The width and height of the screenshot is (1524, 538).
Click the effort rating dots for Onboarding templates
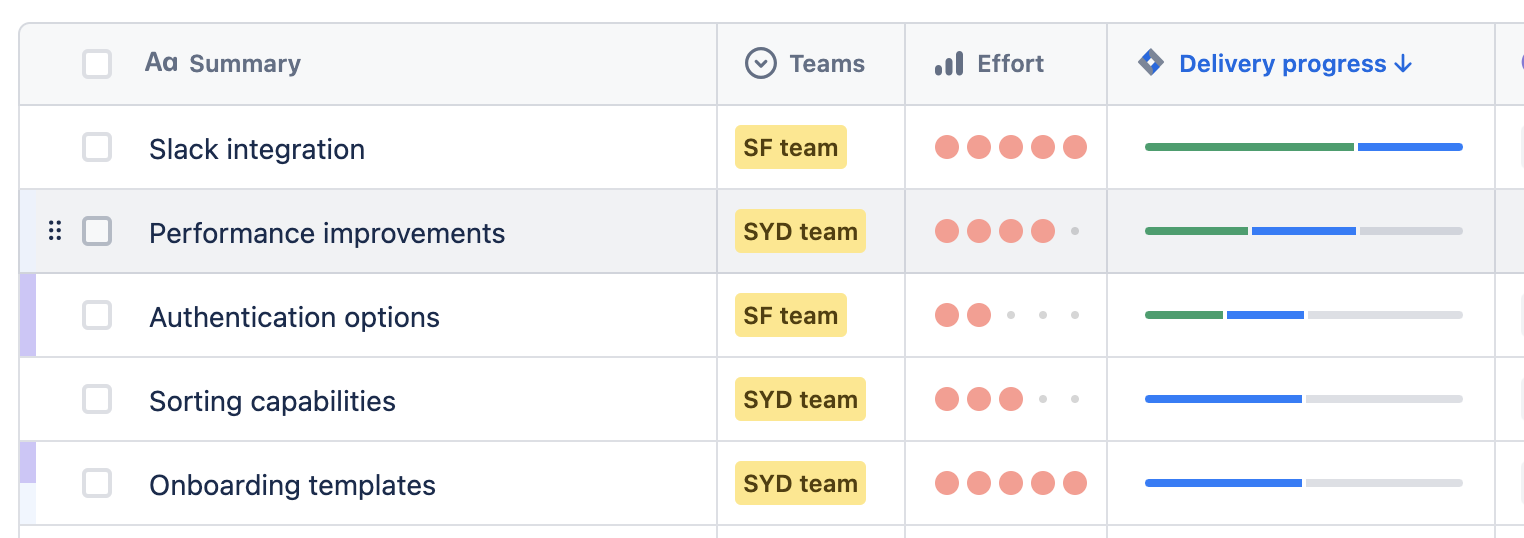(1011, 483)
